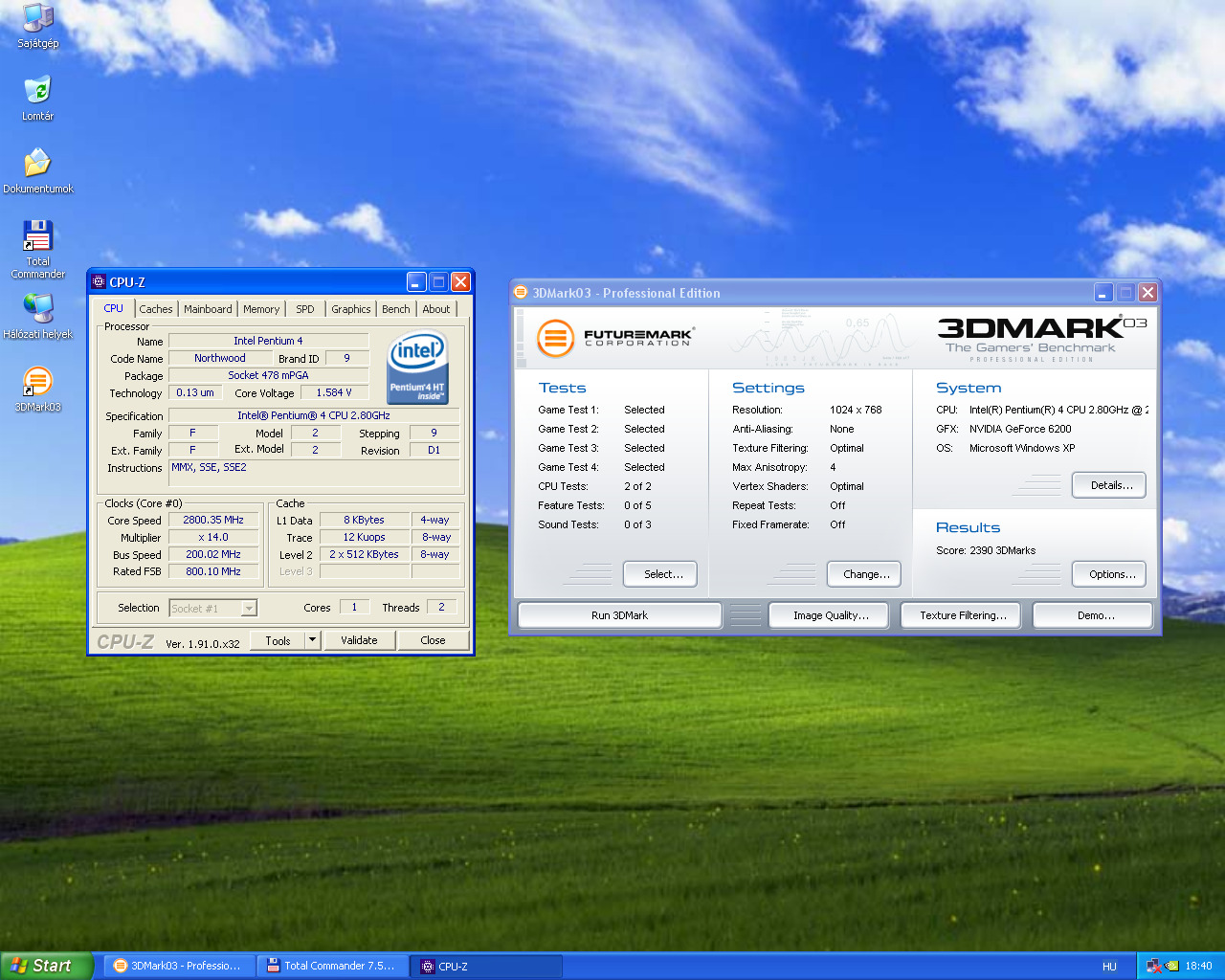Click the Instructions MMX, SSE, SSE2 field
The height and width of the screenshot is (980, 1225).
(314, 473)
